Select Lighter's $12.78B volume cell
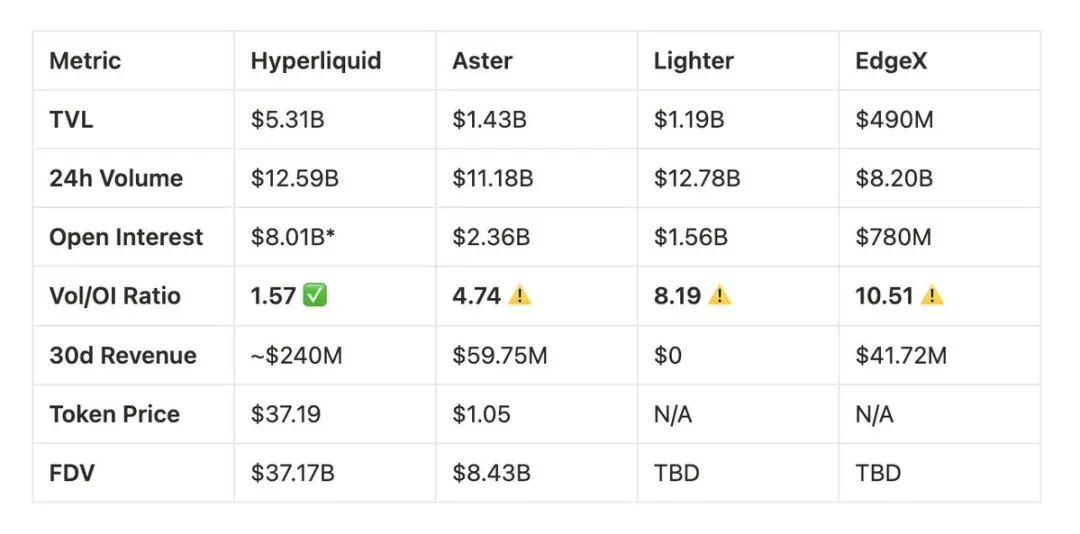 click(x=697, y=179)
